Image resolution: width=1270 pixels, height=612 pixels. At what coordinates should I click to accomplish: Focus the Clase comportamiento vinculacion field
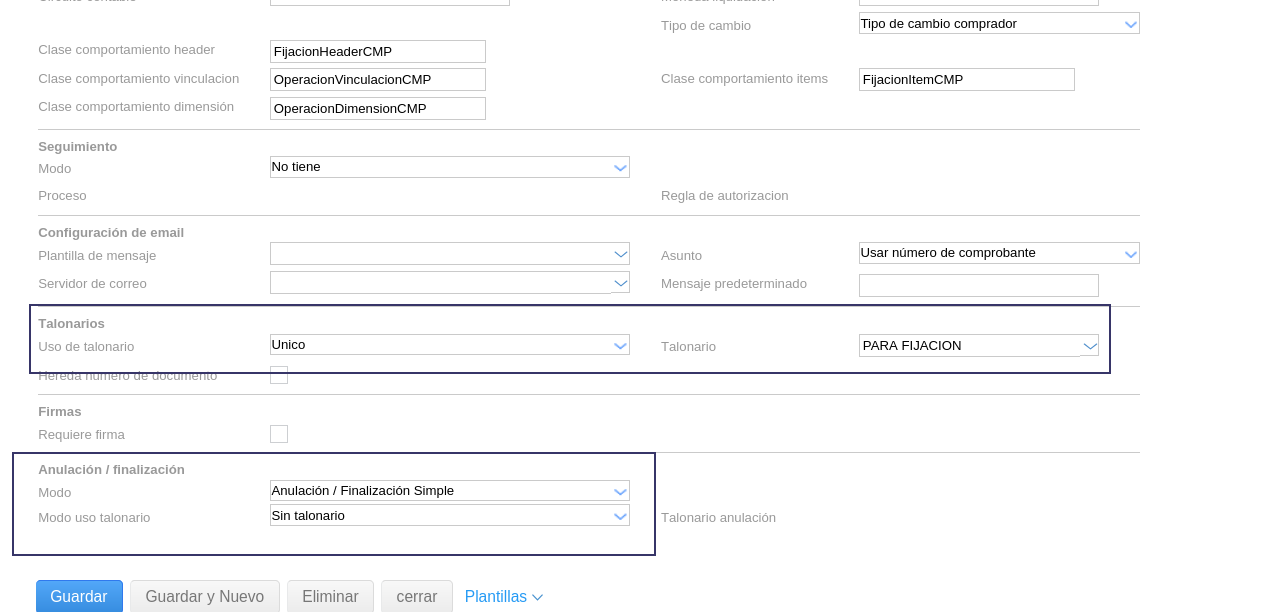[377, 80]
